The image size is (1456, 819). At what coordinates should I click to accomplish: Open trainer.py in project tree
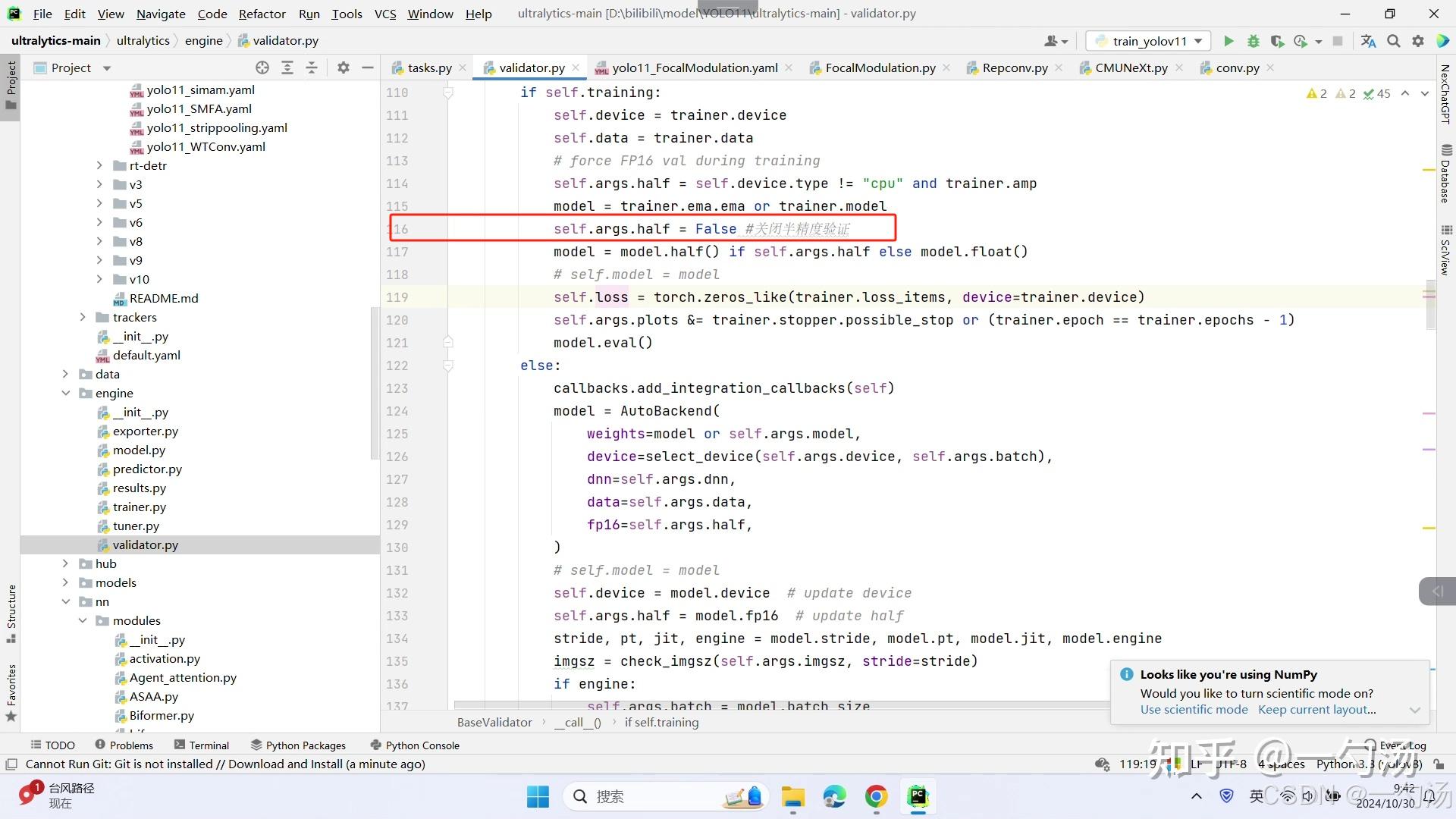[x=139, y=507]
